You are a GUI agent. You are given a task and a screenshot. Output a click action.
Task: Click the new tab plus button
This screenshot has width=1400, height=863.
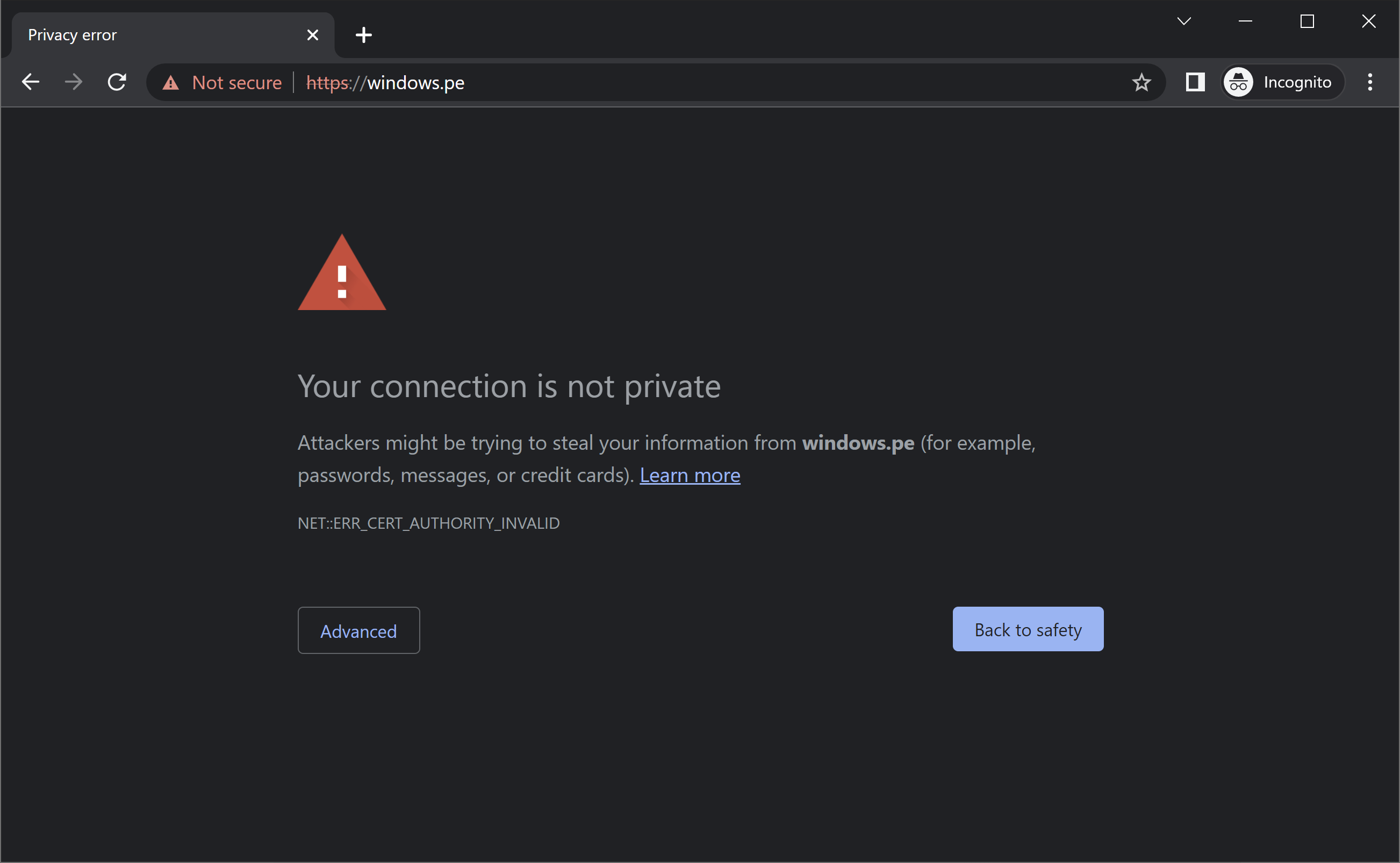click(364, 34)
